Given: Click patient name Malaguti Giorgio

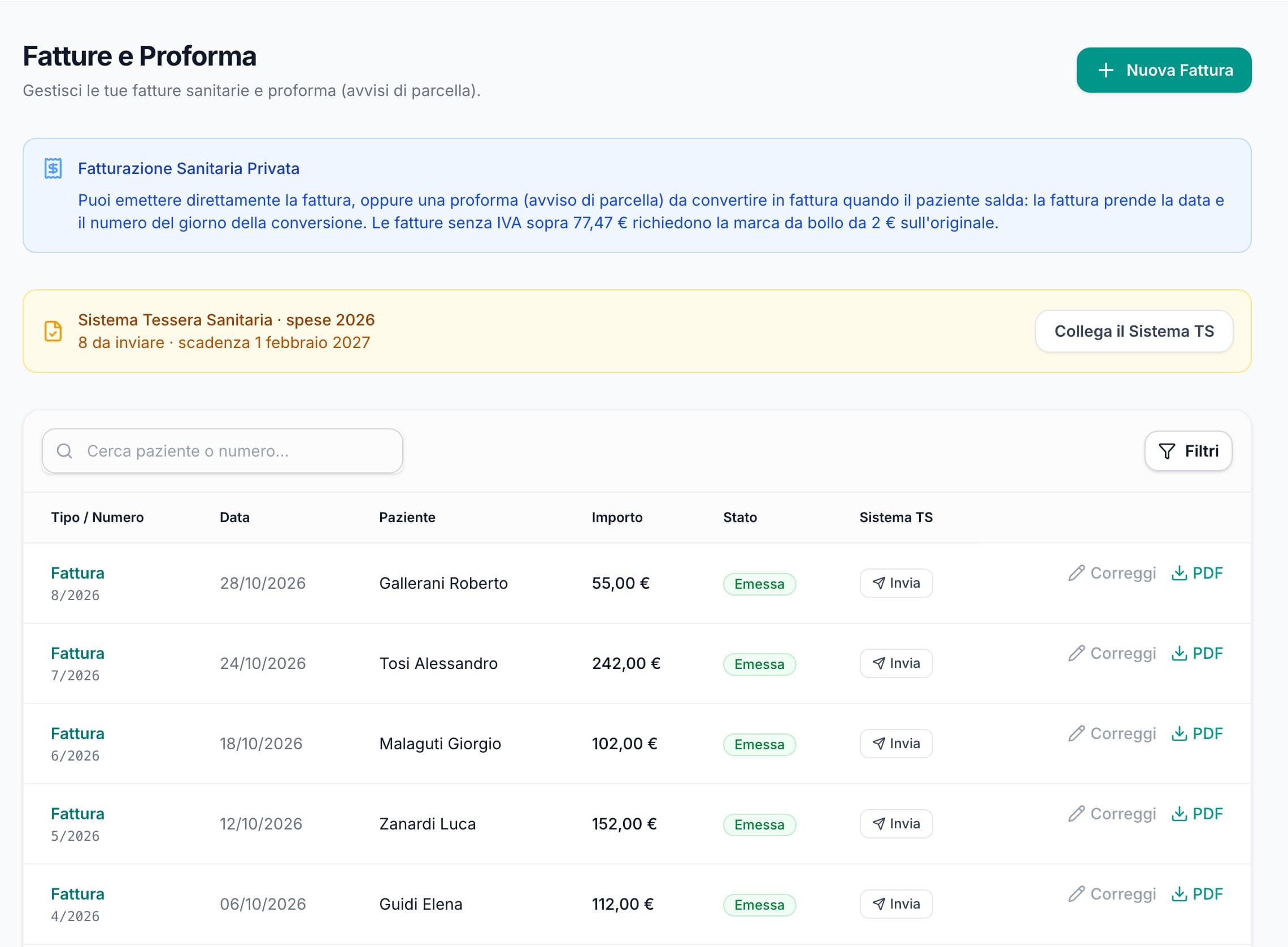Looking at the screenshot, I should (x=440, y=744).
